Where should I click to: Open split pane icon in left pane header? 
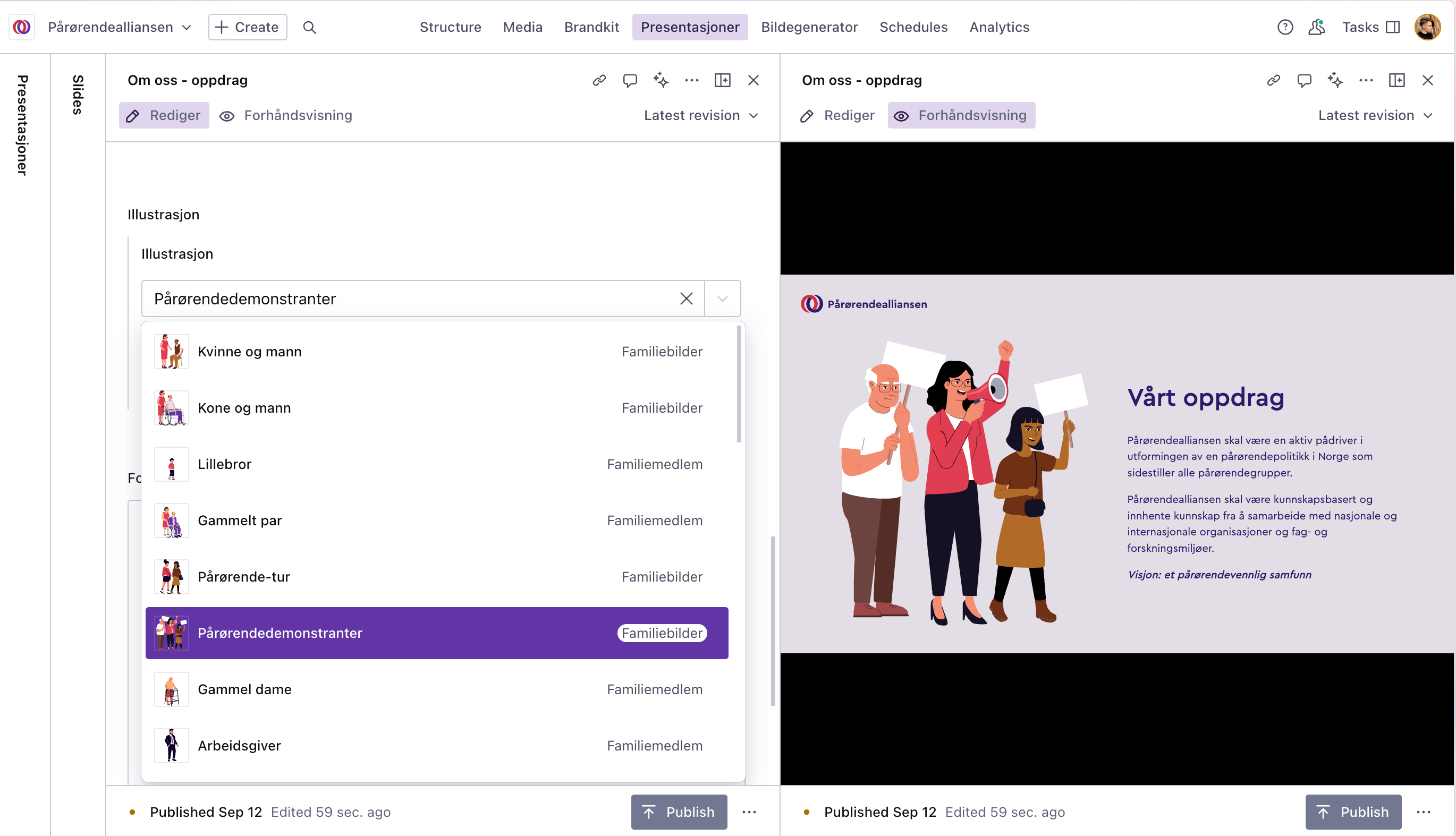pyautogui.click(x=723, y=80)
